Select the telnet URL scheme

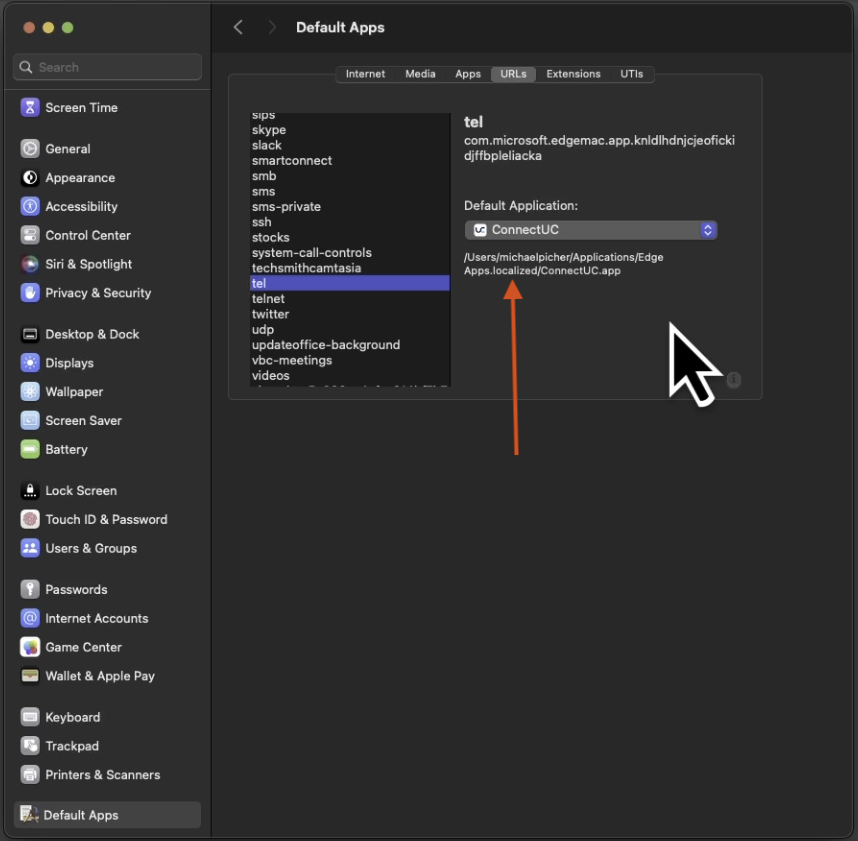350,298
